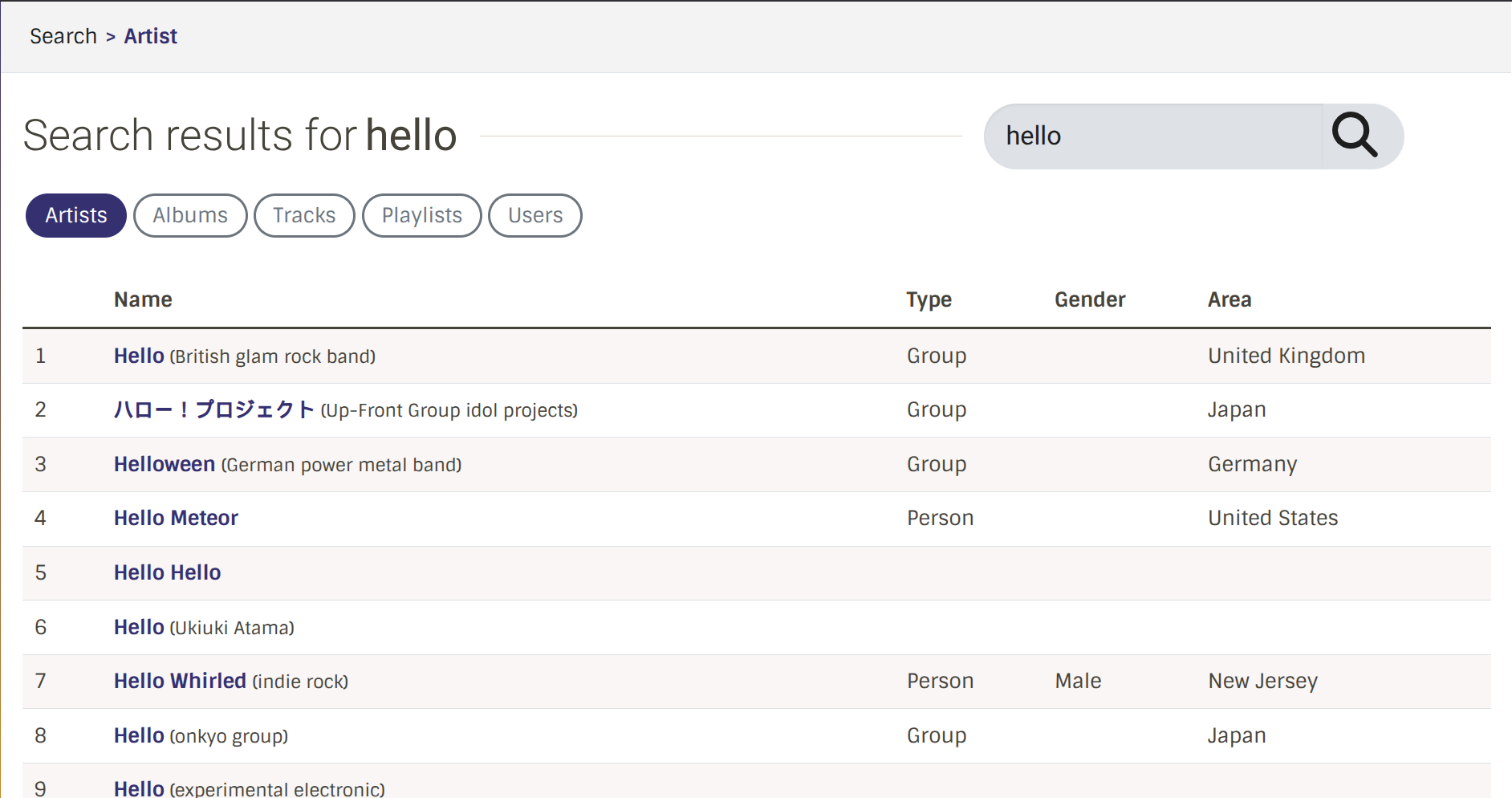The height and width of the screenshot is (798, 1512).
Task: Click Person type in Hello Whirled row
Action: tap(940, 681)
